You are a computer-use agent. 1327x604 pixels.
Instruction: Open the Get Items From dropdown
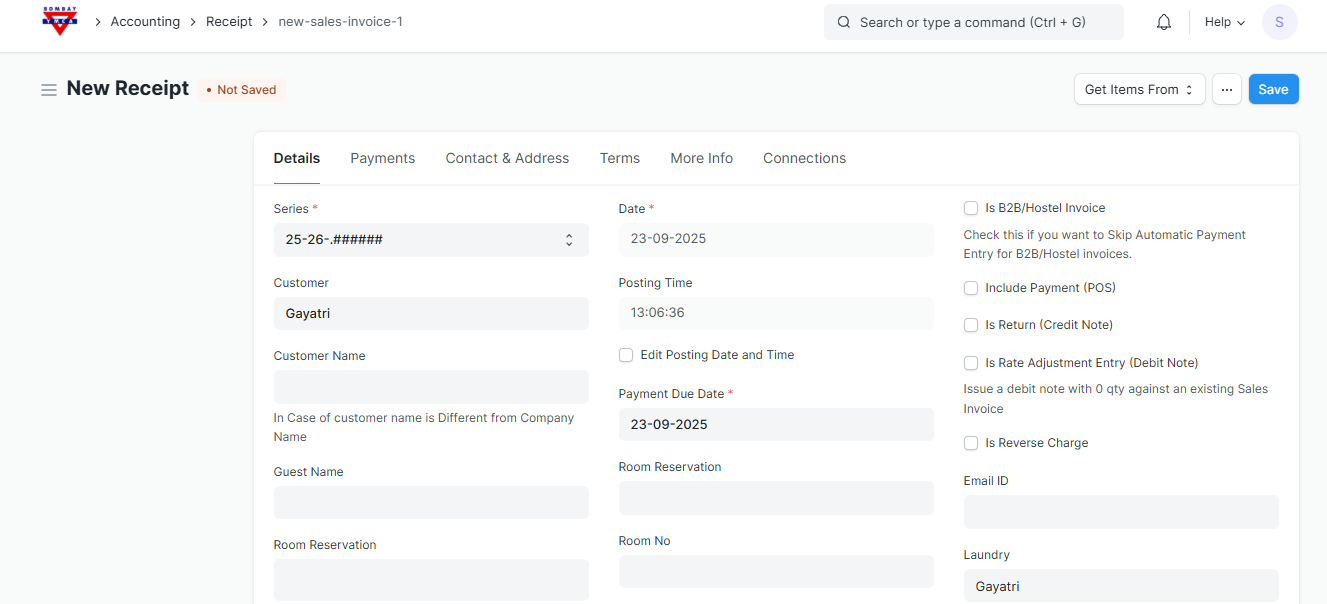(x=1139, y=89)
